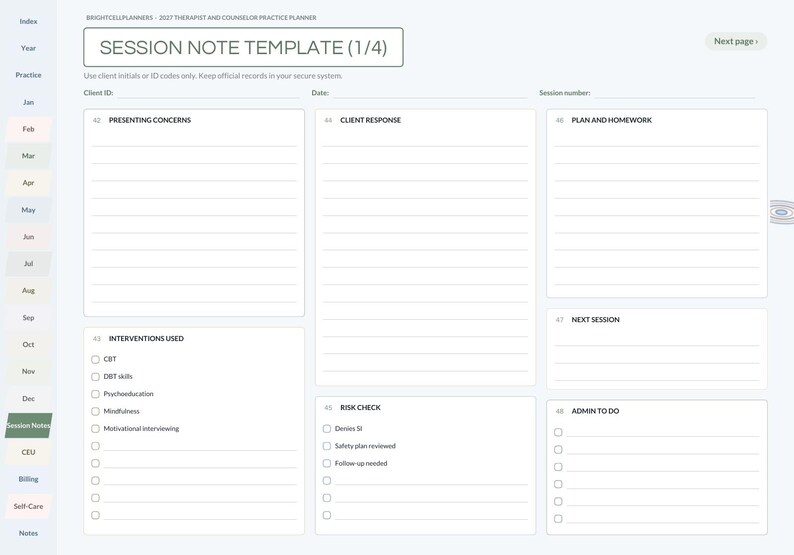Check Safety plan reviewed box
The height and width of the screenshot is (555, 794).
coord(327,446)
